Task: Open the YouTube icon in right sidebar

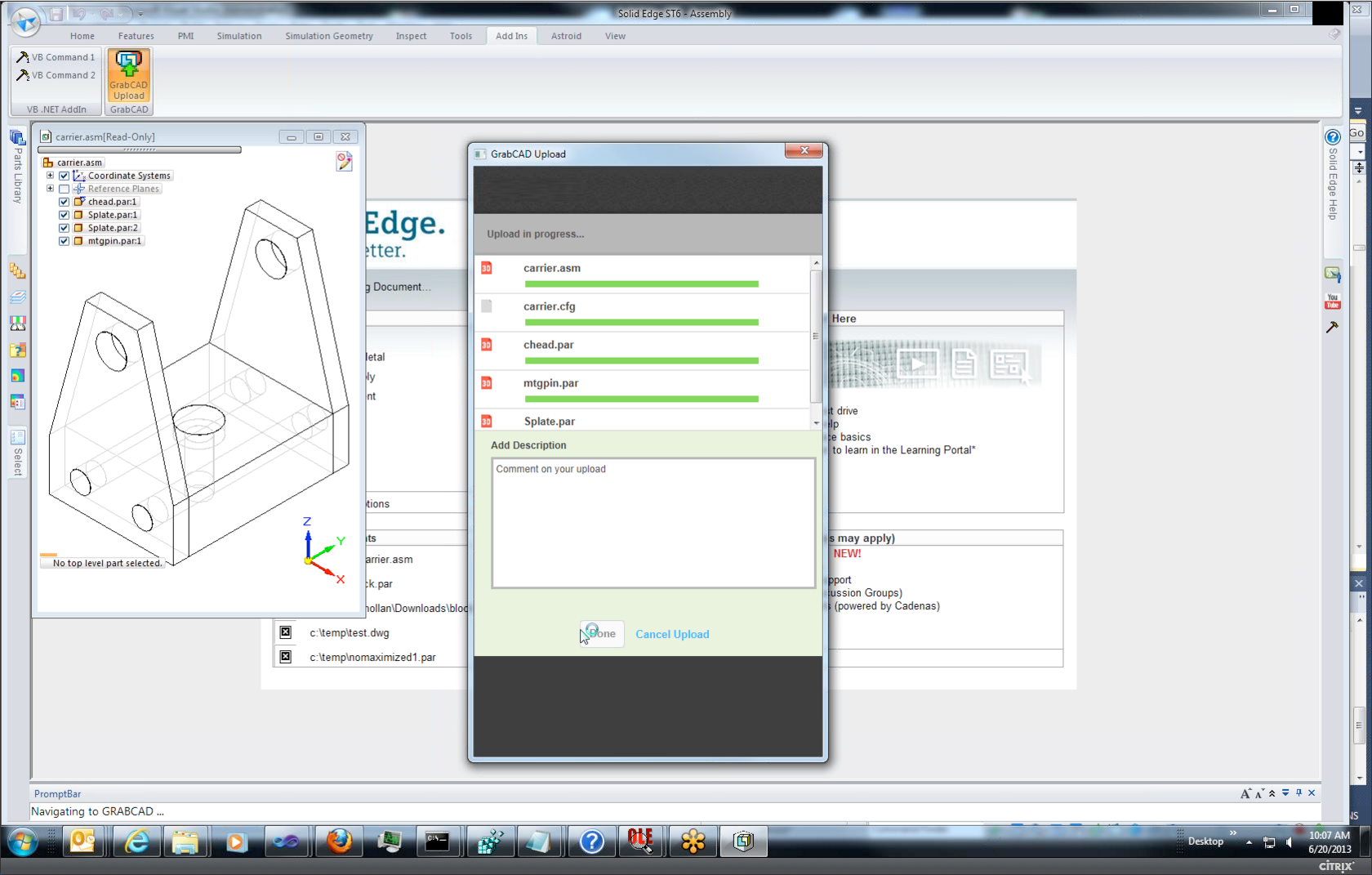Action: point(1332,301)
